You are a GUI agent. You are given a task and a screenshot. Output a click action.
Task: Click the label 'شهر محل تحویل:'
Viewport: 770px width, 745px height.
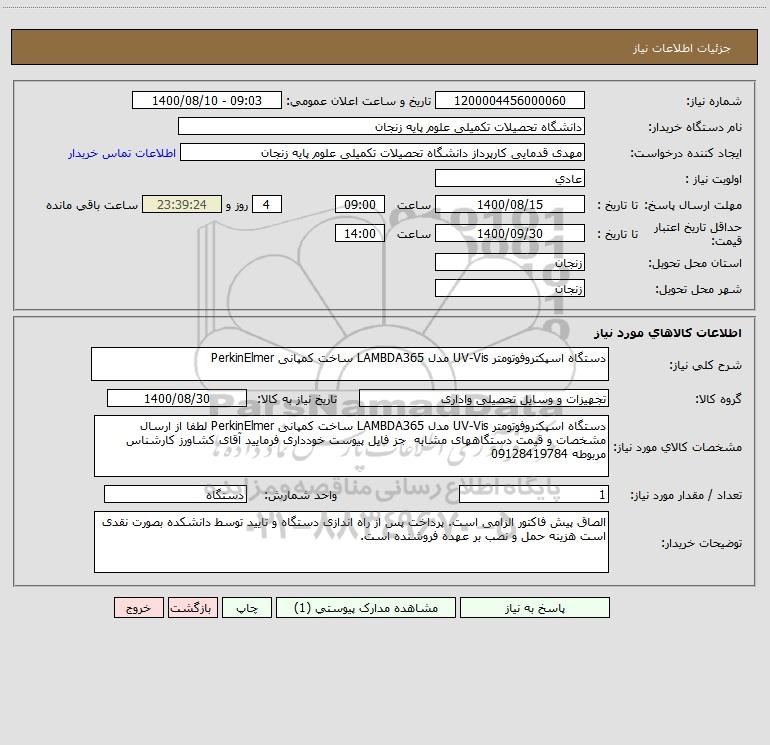click(x=699, y=289)
